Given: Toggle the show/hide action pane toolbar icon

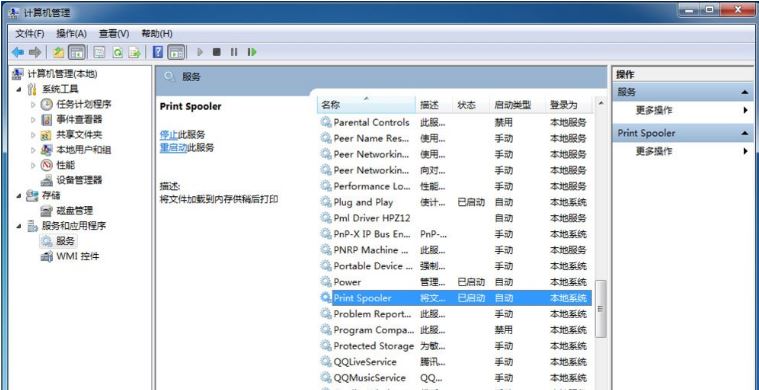Looking at the screenshot, I should 176,52.
